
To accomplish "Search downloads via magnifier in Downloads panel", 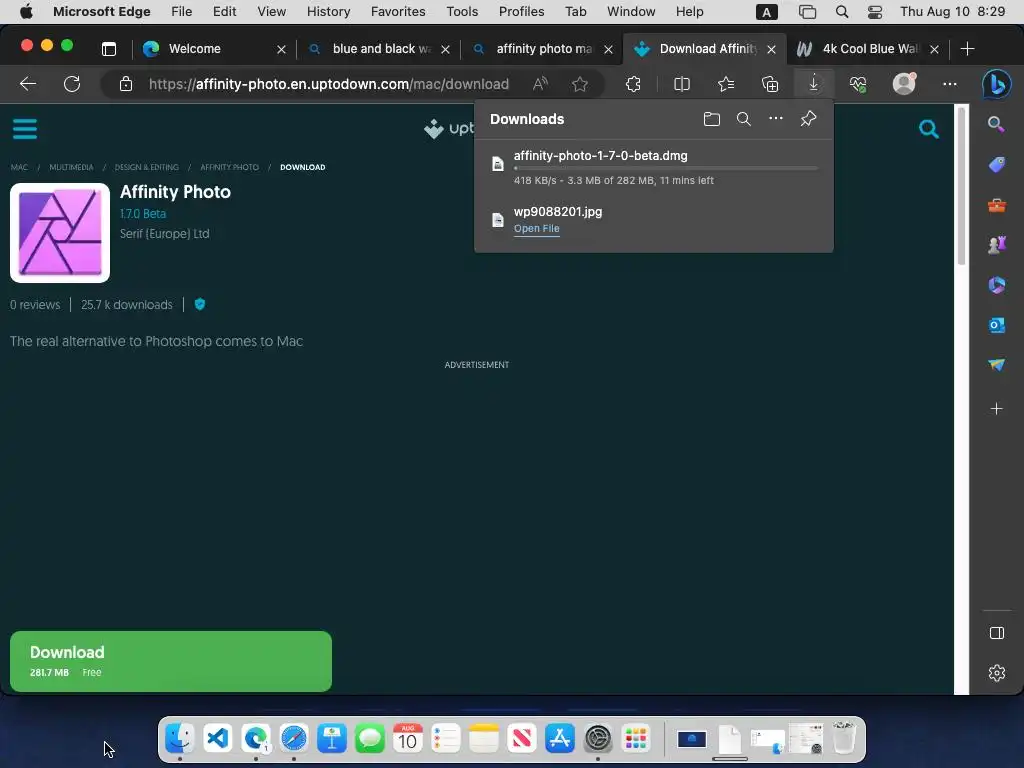I will [x=744, y=119].
